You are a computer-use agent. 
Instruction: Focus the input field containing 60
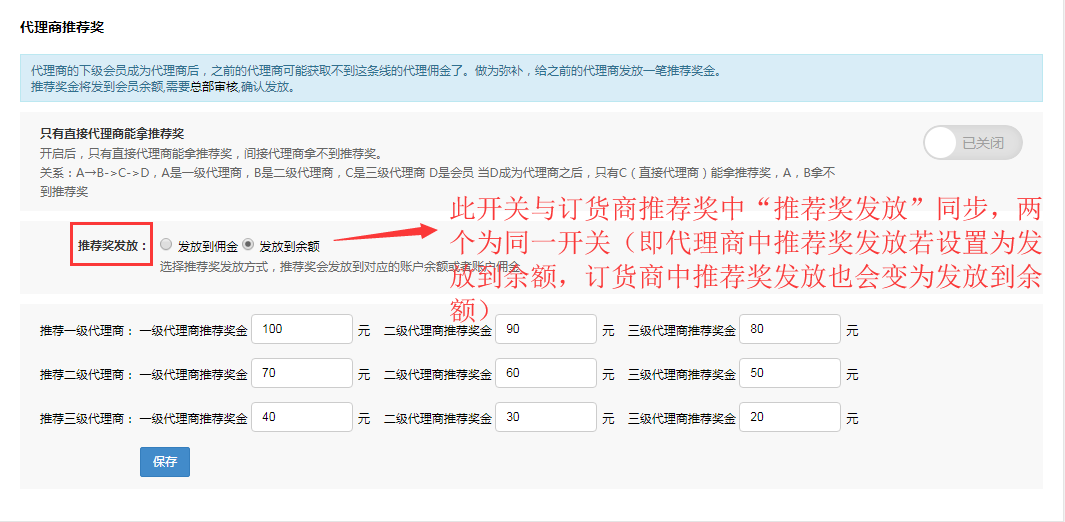(545, 373)
